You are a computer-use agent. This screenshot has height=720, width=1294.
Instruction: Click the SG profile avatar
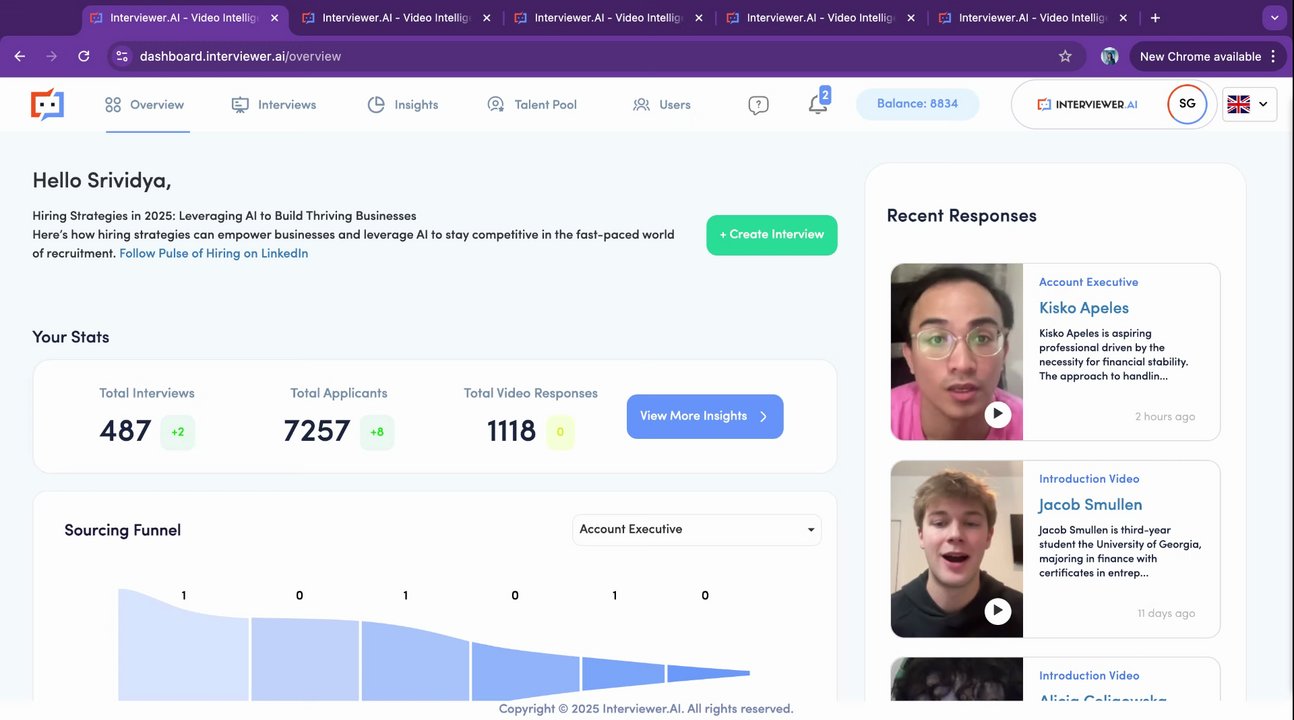[x=1187, y=104]
